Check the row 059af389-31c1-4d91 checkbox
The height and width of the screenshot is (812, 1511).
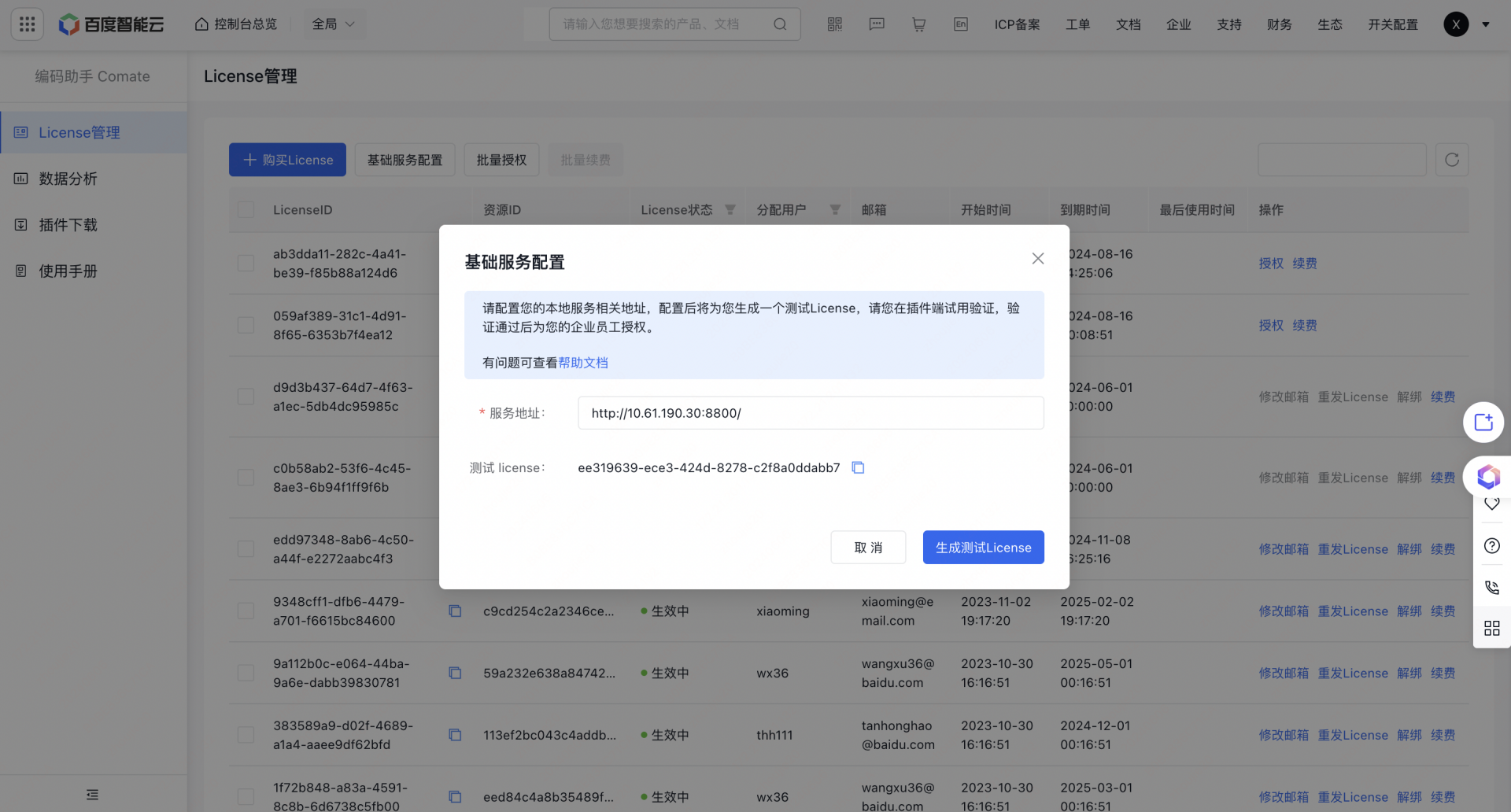pyautogui.click(x=246, y=325)
